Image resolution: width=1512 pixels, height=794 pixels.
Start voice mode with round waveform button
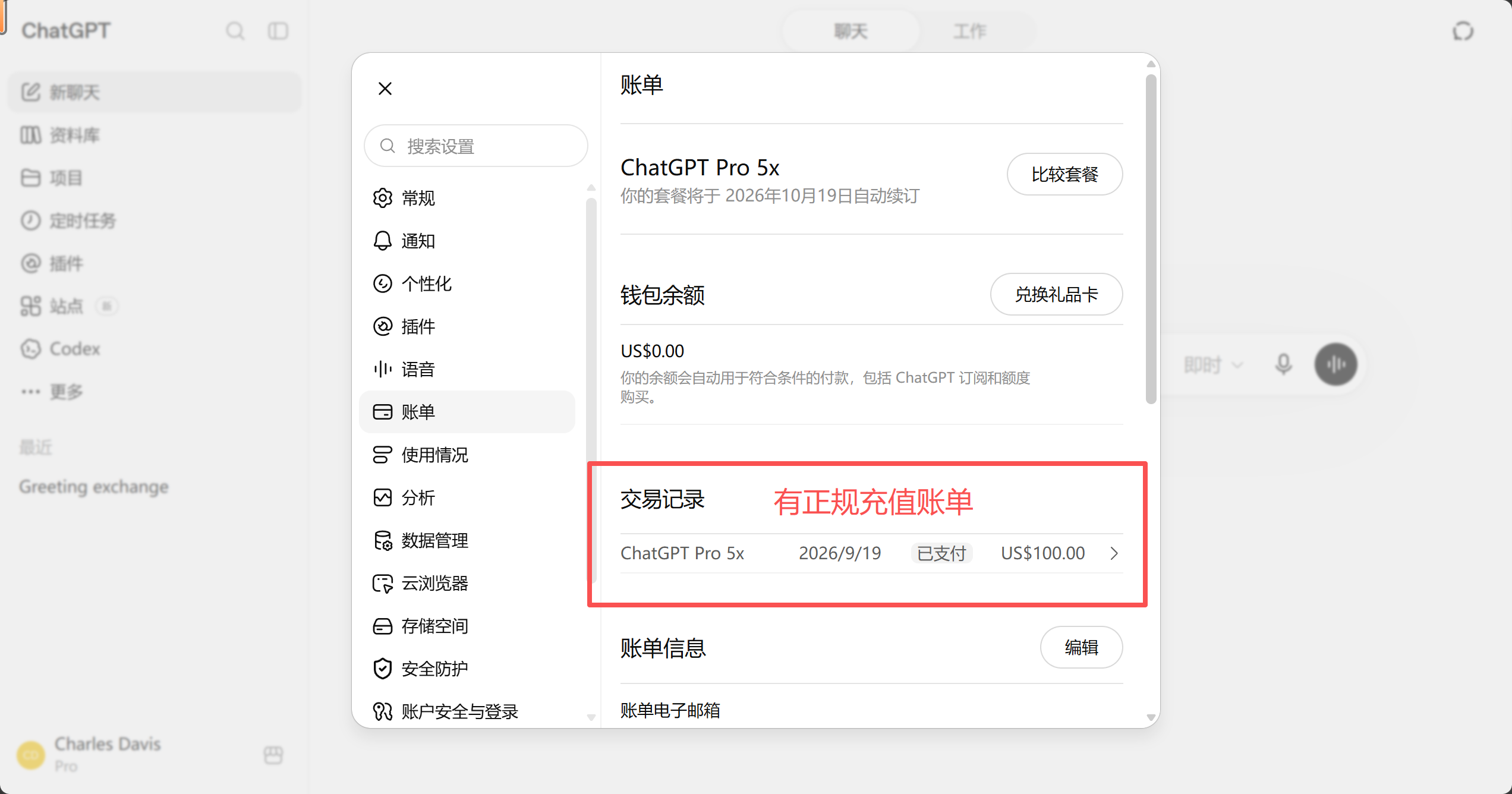tap(1335, 364)
